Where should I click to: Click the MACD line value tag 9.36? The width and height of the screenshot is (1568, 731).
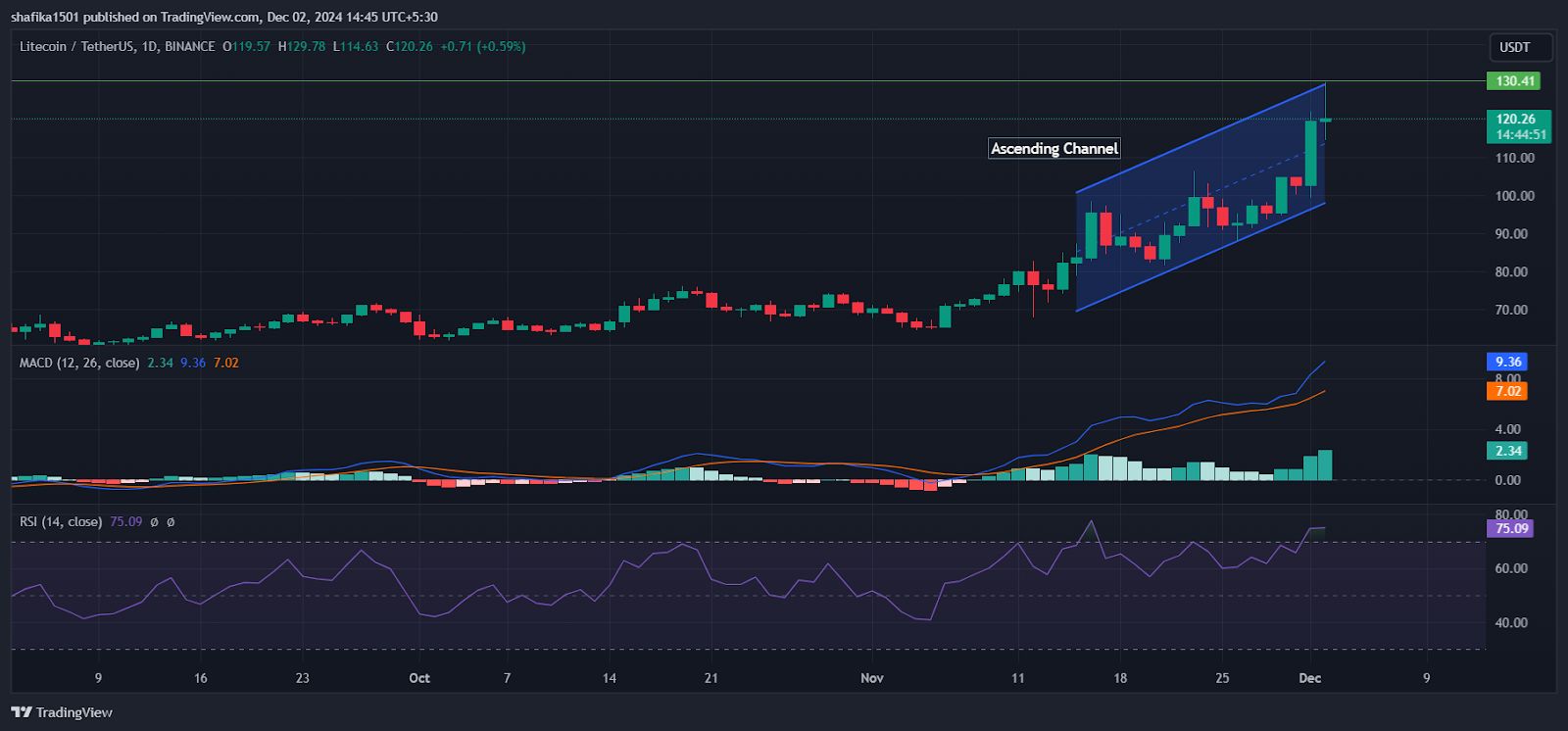1507,362
